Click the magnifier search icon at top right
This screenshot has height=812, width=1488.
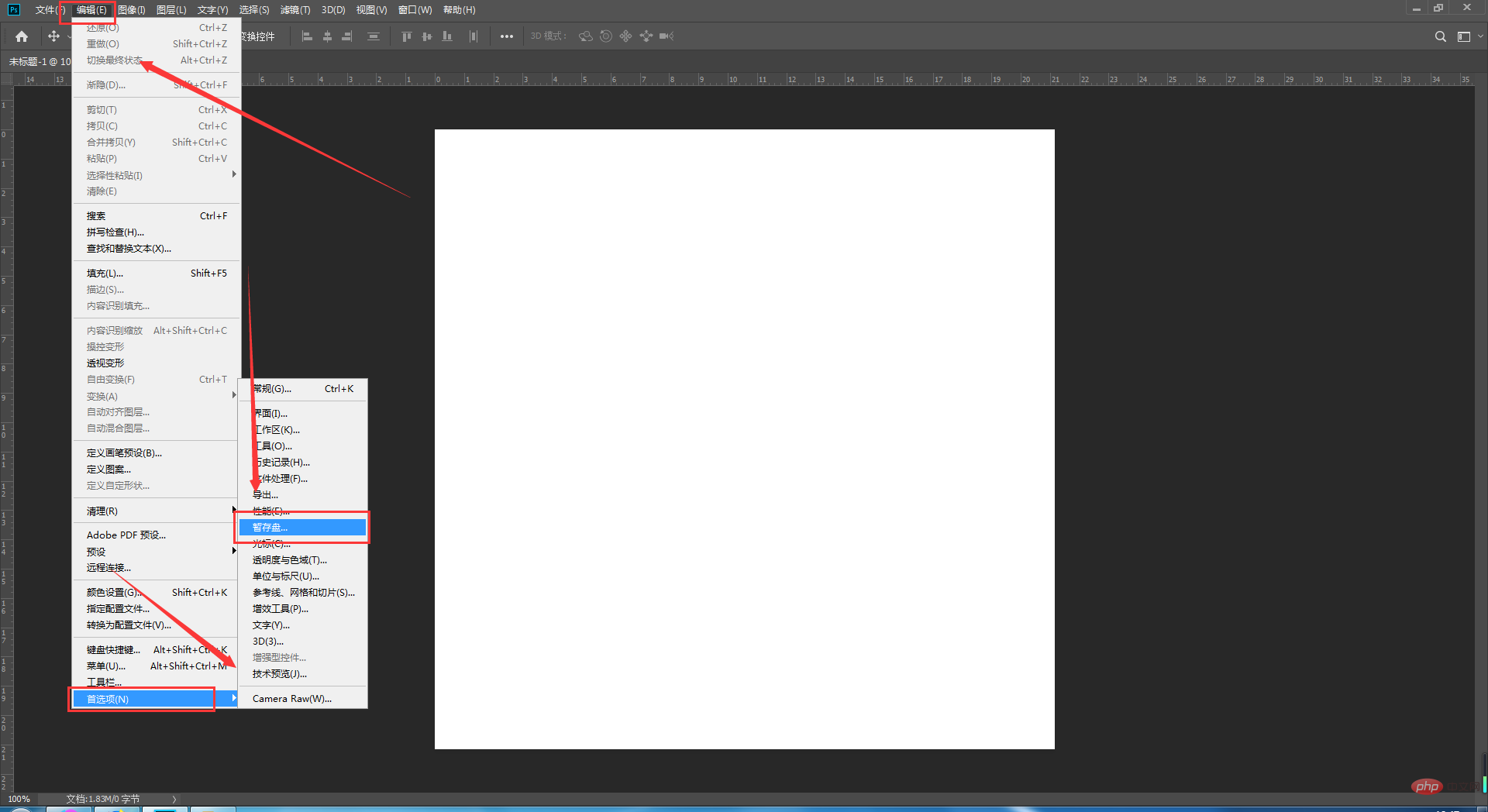(1440, 36)
